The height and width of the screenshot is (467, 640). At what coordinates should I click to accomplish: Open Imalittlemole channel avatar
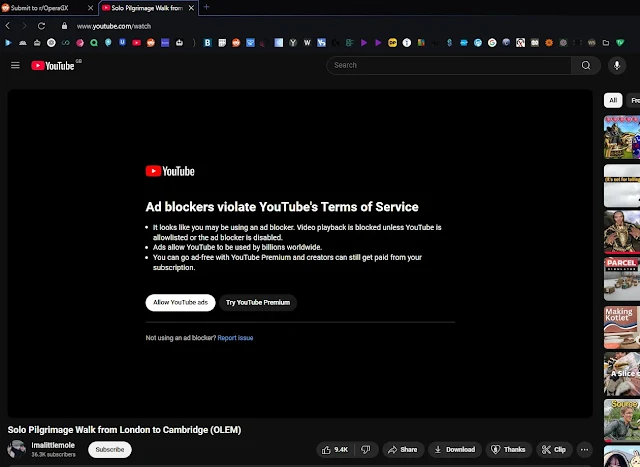click(16, 449)
